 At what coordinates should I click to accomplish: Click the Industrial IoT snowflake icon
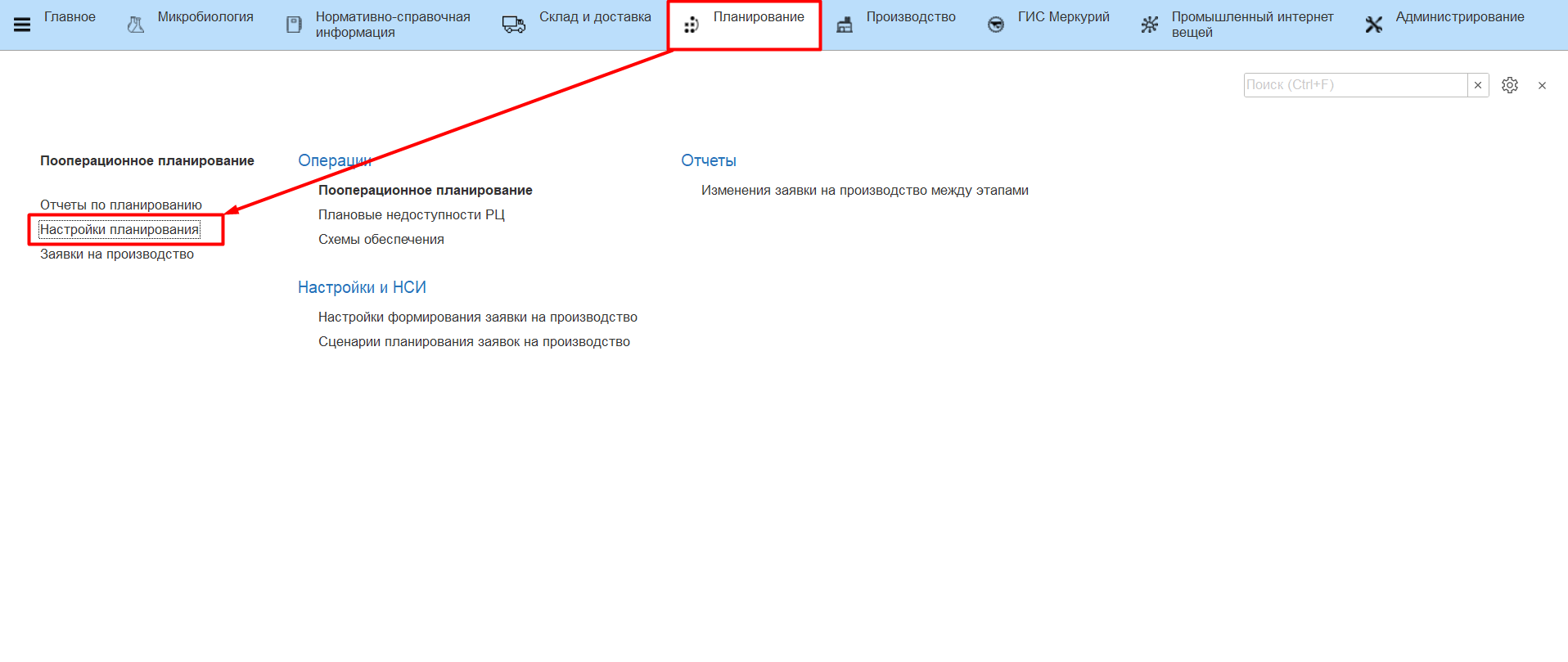pyautogui.click(x=1150, y=25)
